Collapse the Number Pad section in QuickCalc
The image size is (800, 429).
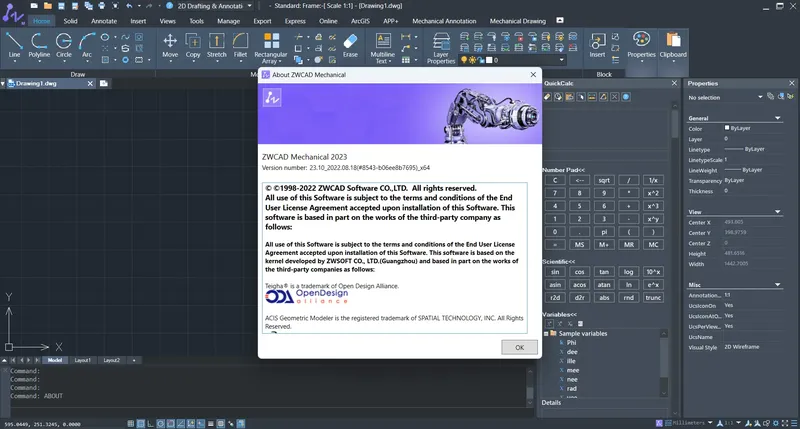(x=563, y=170)
